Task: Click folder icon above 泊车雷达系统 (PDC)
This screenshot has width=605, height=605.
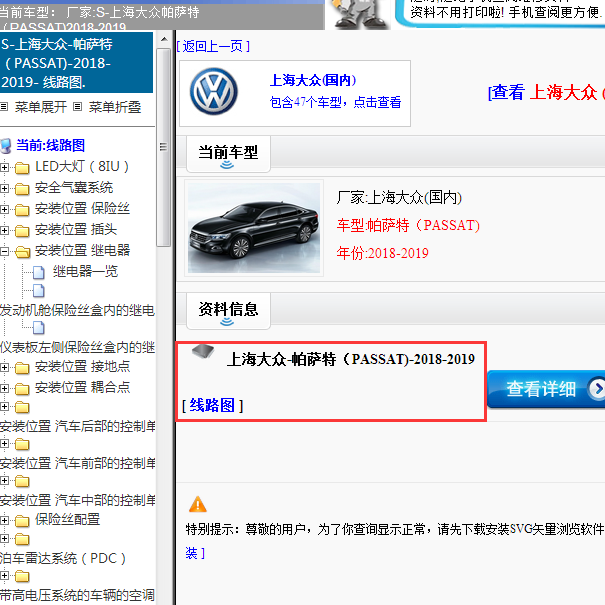Action: point(22,539)
